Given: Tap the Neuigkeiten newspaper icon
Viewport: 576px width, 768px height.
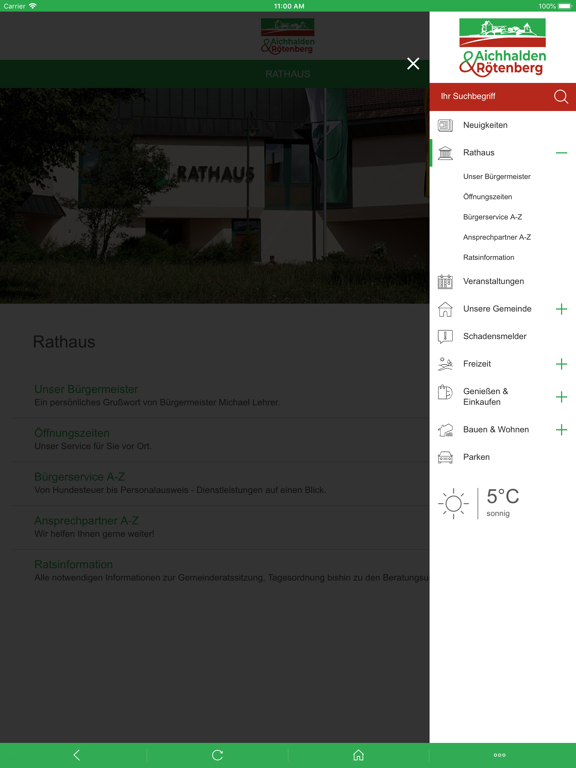Looking at the screenshot, I should 445,125.
